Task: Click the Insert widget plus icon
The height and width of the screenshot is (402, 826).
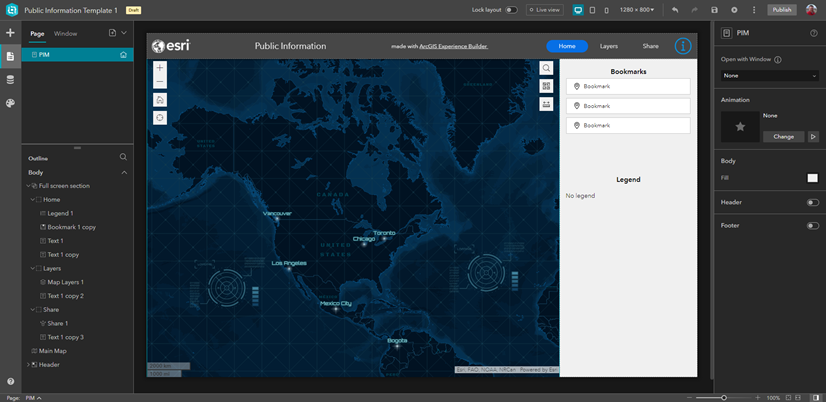Action: click(x=10, y=33)
